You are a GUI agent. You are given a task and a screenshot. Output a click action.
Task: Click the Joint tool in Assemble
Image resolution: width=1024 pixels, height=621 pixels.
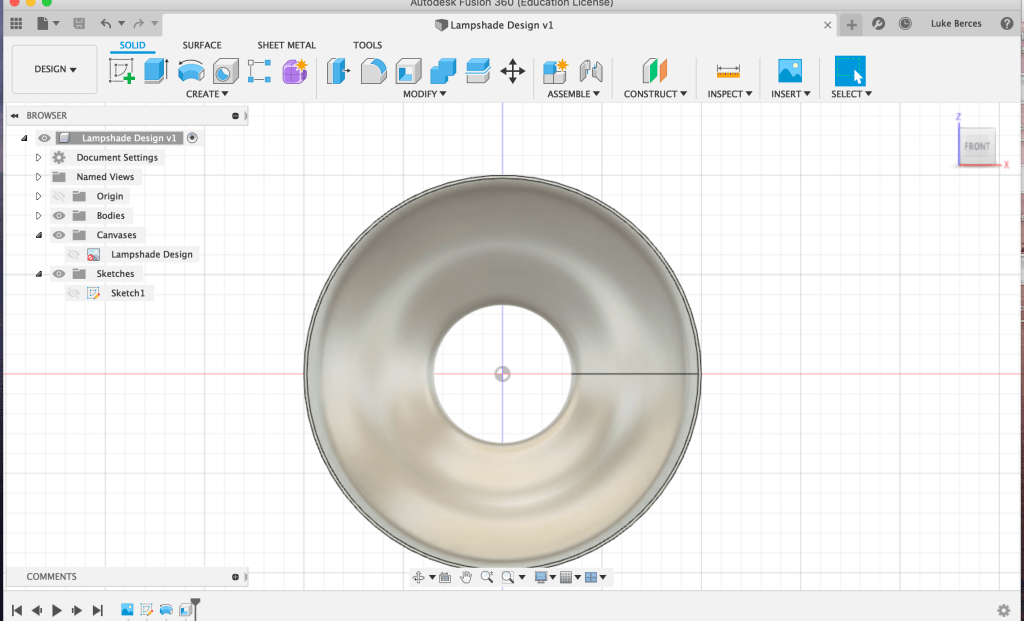coord(590,71)
